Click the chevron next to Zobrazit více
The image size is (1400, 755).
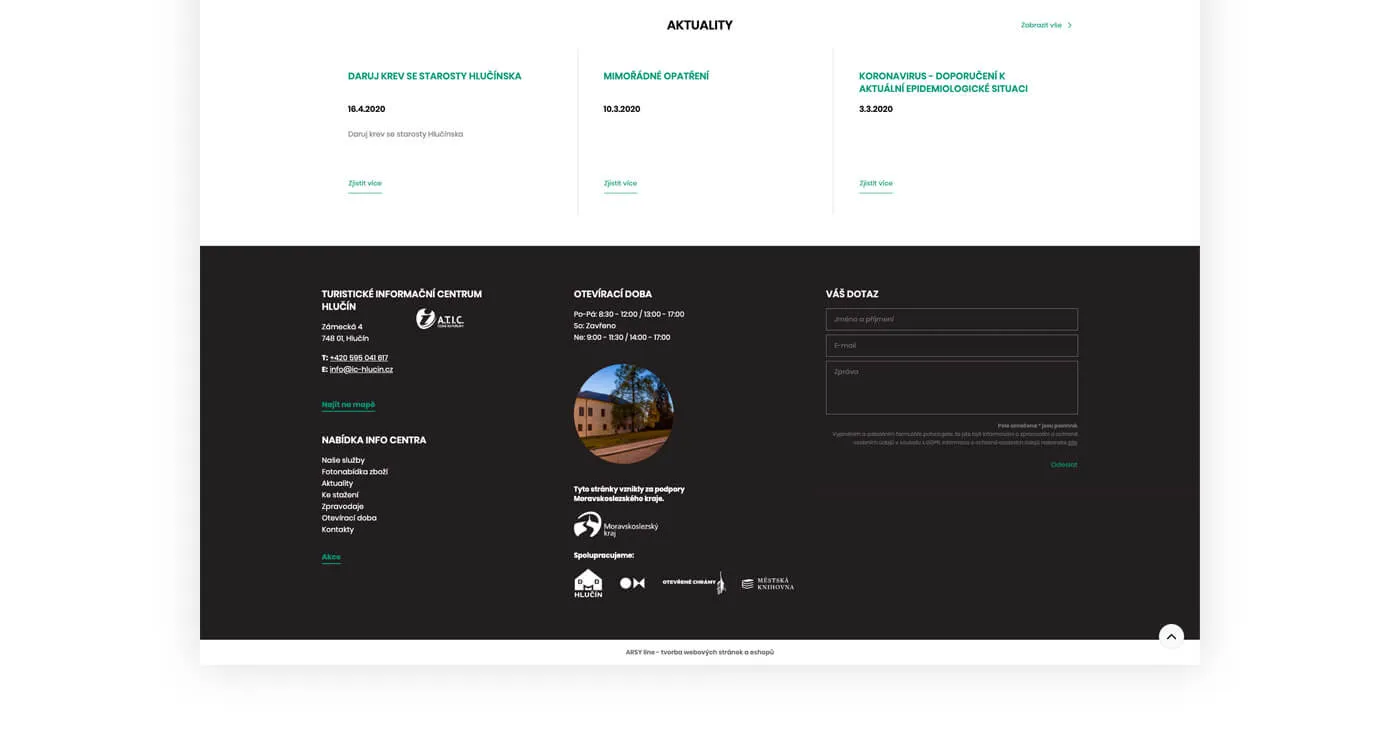tap(1070, 25)
